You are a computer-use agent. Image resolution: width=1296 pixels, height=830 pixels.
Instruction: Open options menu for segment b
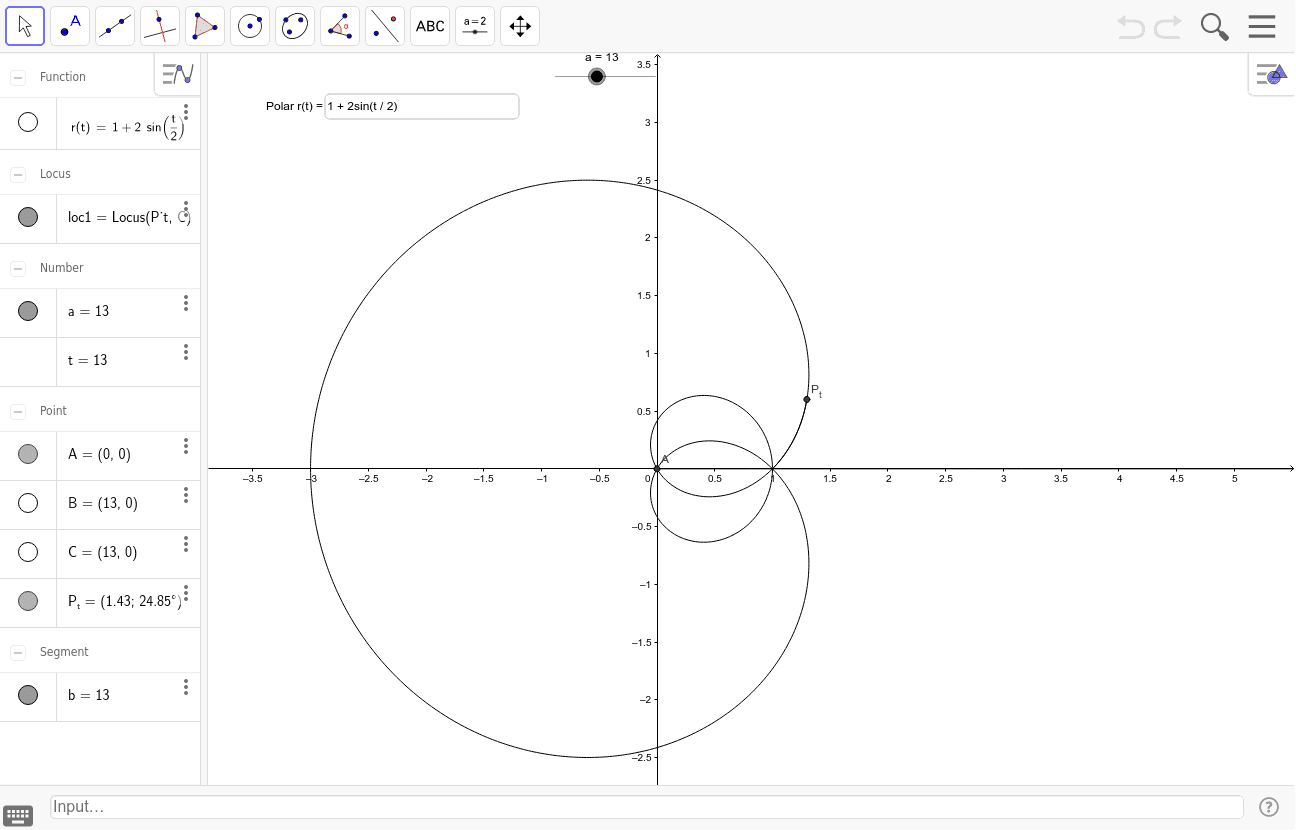coord(186,687)
